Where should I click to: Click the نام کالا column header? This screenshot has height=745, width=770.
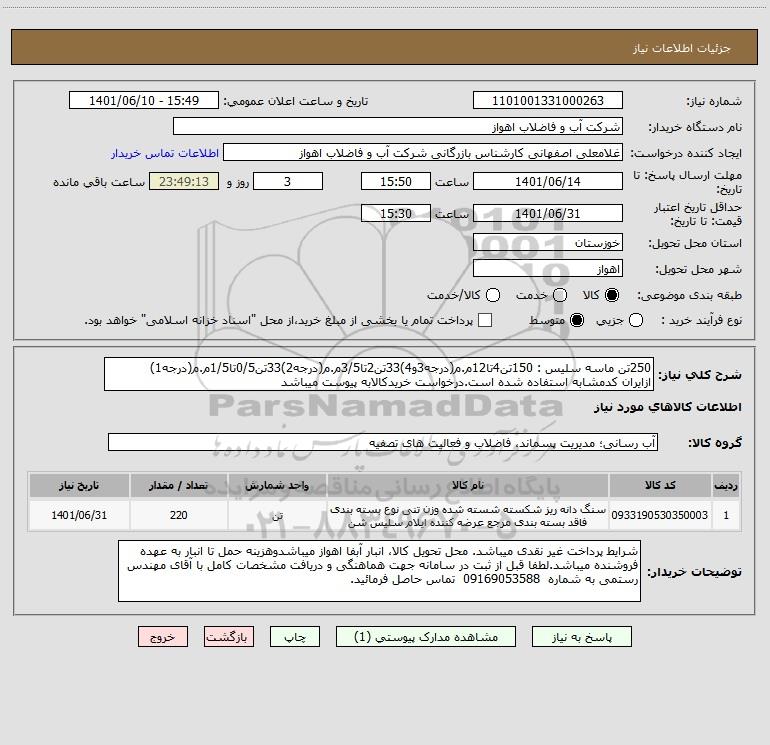(468, 486)
